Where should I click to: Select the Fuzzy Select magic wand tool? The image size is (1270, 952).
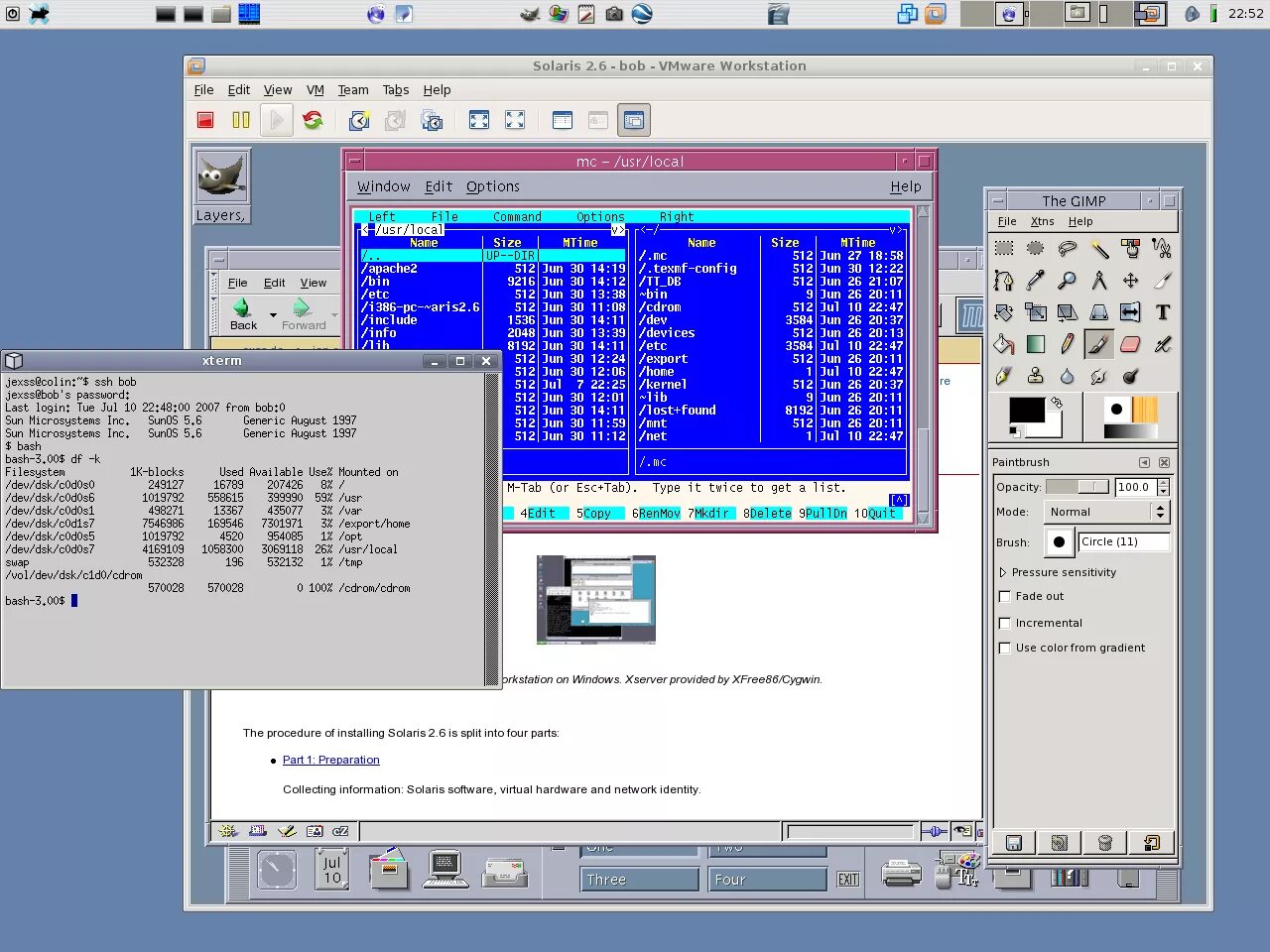click(x=1098, y=248)
